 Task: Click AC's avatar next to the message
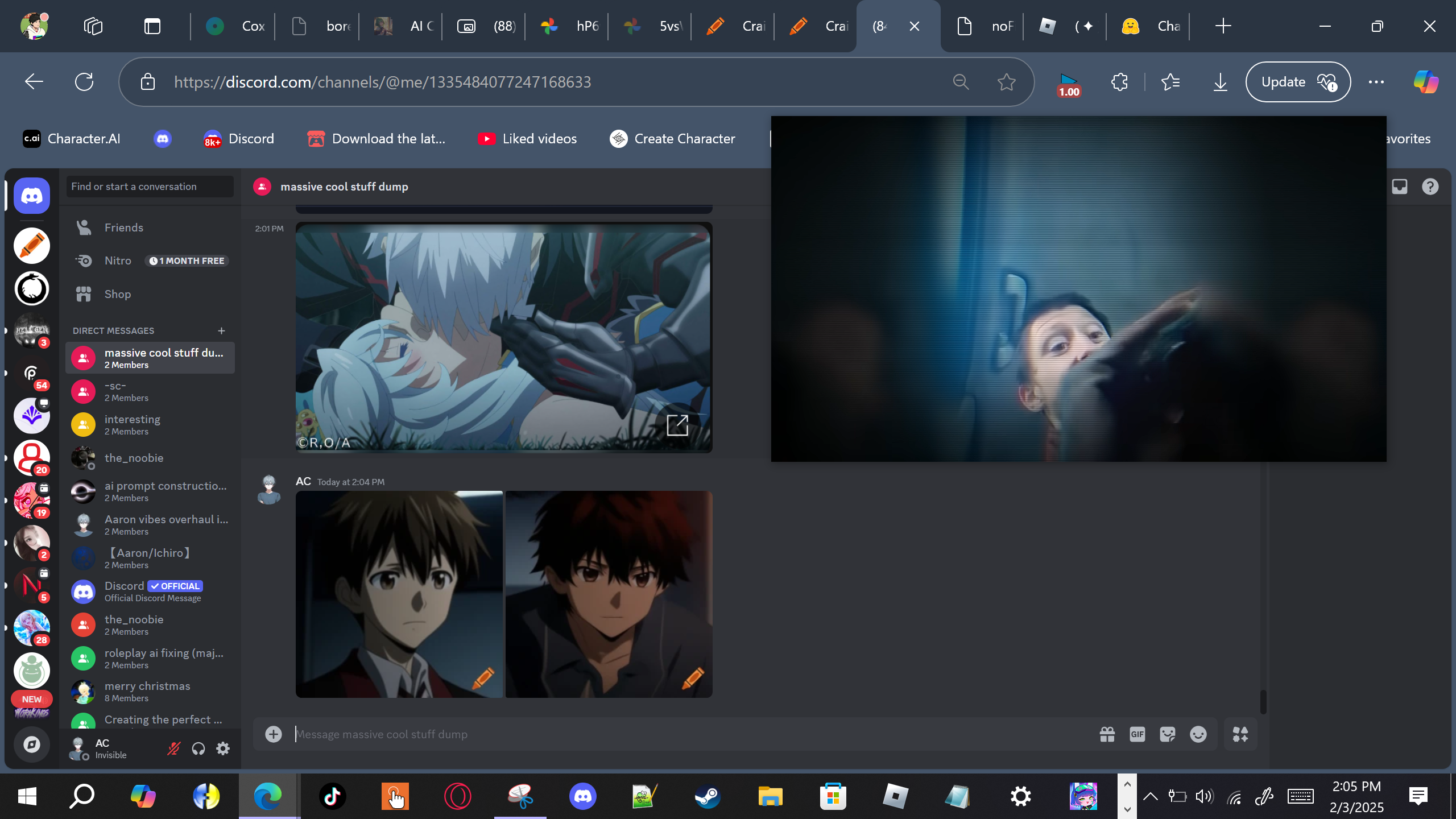269,490
